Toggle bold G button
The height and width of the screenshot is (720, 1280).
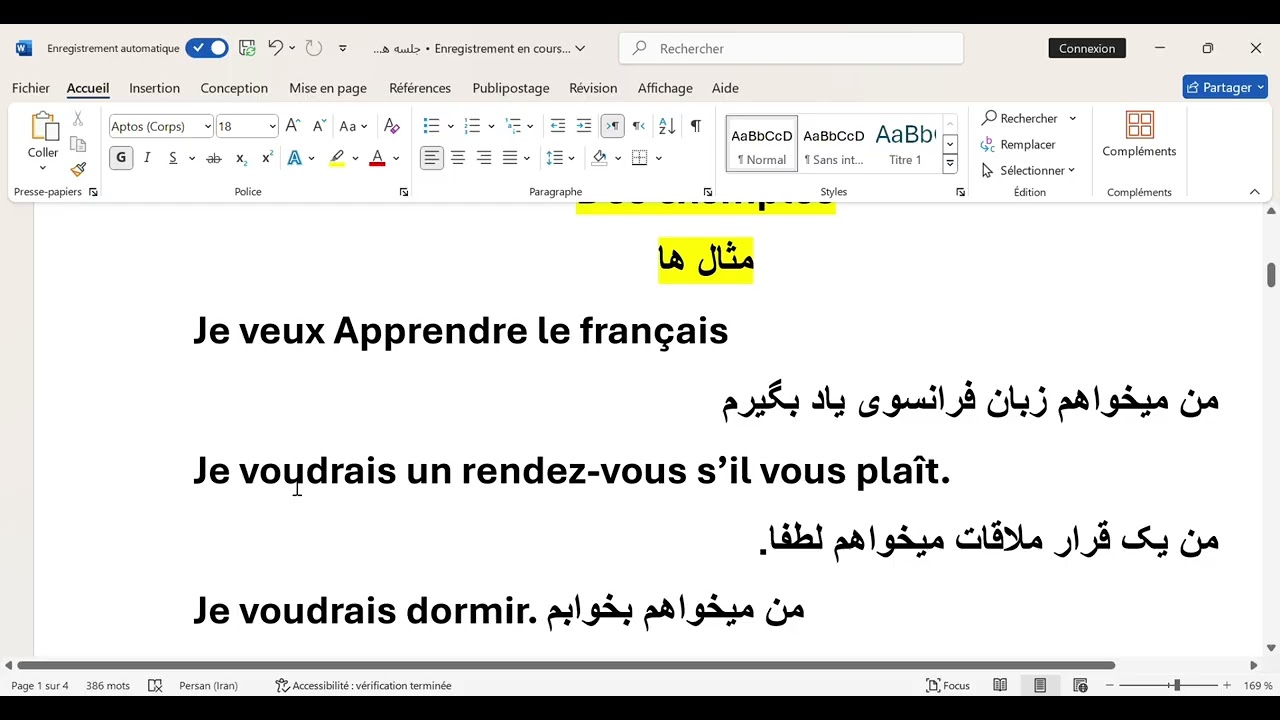121,158
